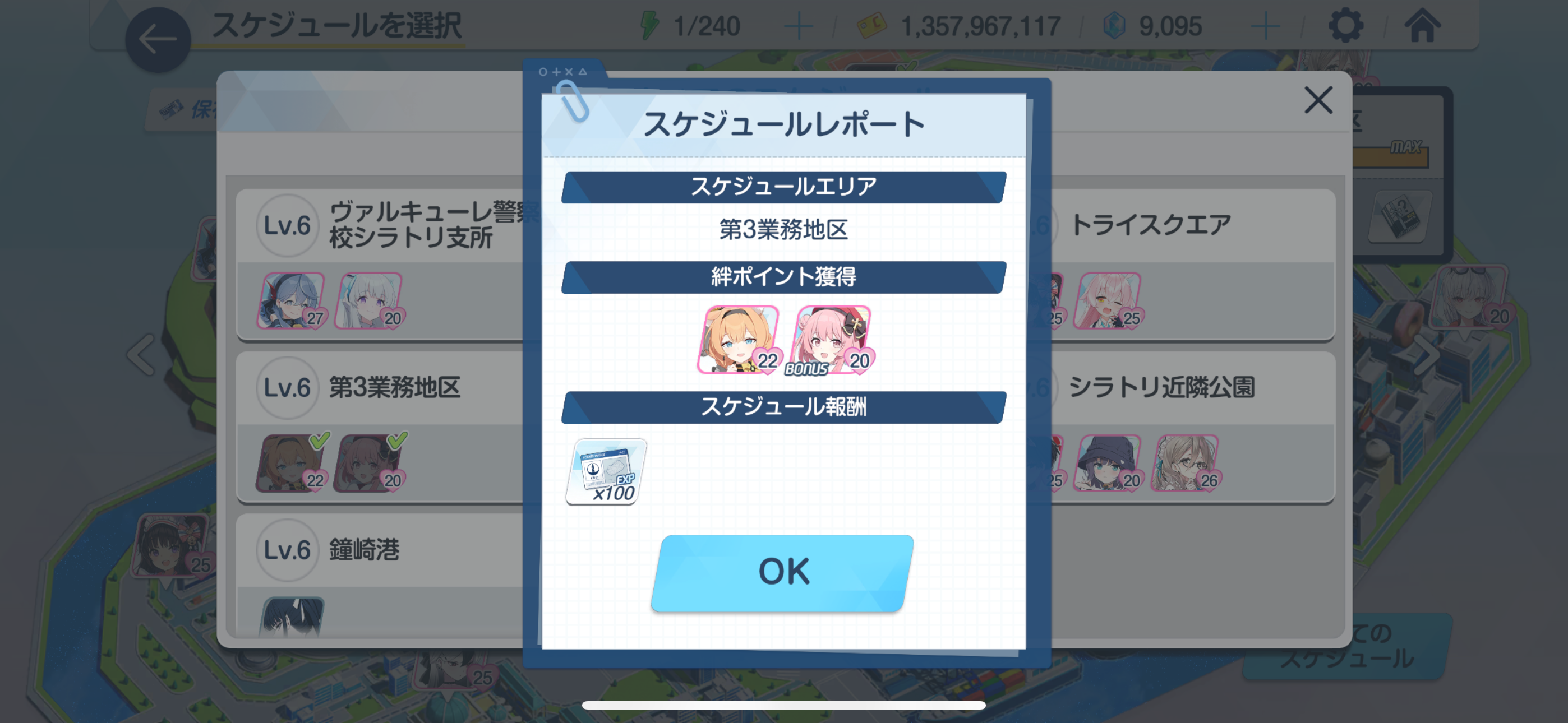Add pyroxene with plus next to 9,095
The height and width of the screenshot is (723, 1568).
1265,27
